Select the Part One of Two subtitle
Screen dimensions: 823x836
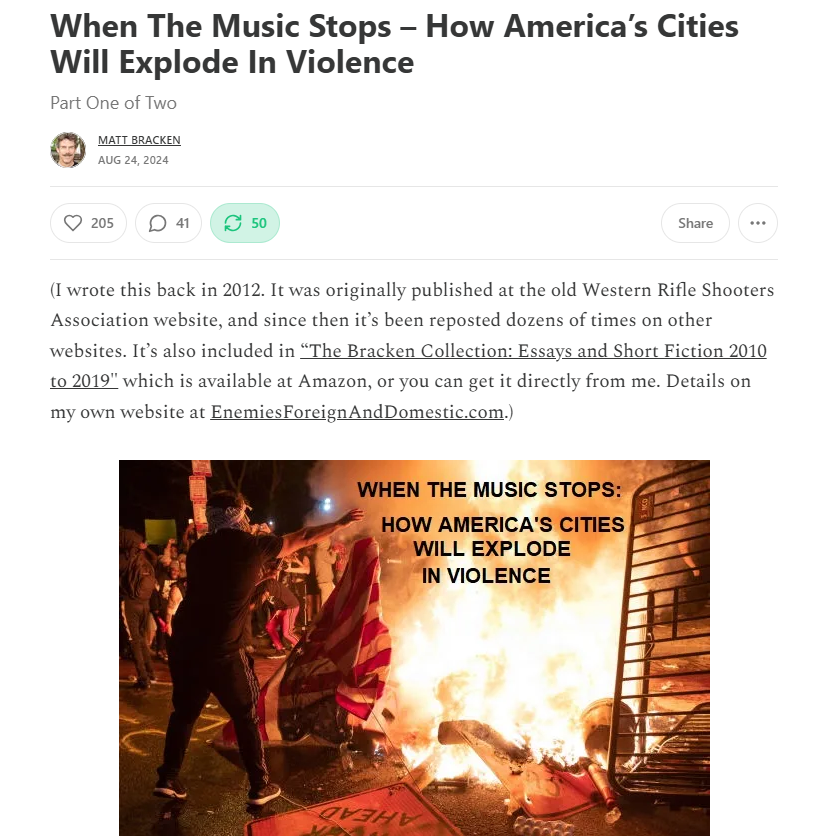click(114, 102)
